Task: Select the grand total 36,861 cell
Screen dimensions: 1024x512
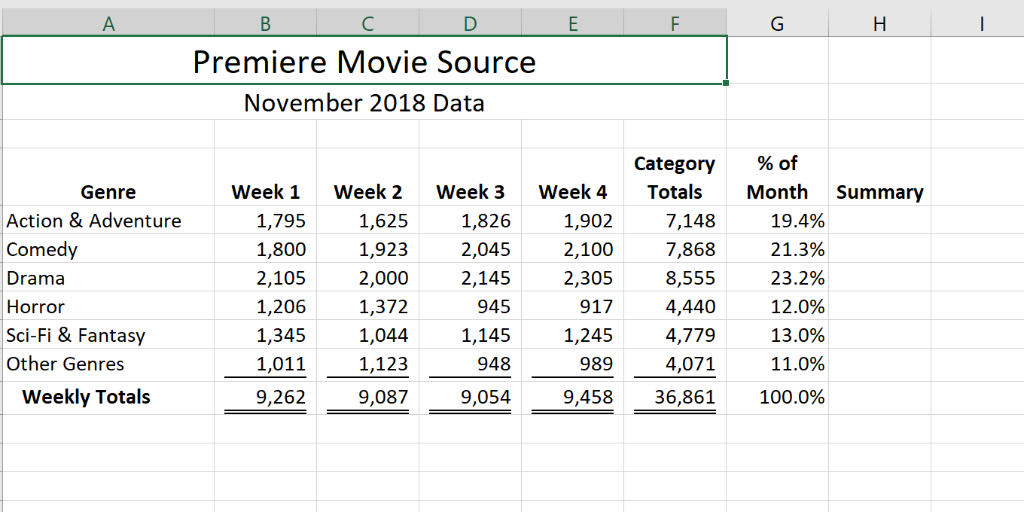Action: click(675, 397)
